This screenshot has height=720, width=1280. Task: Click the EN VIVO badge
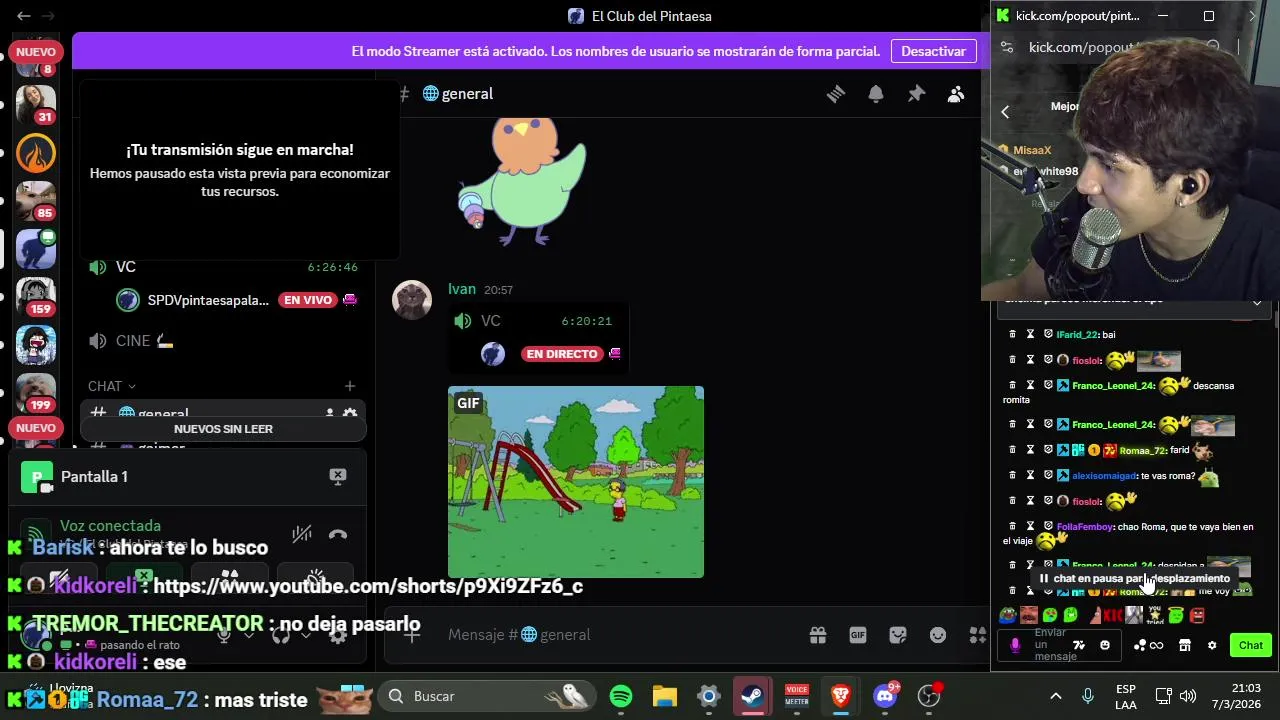point(307,300)
